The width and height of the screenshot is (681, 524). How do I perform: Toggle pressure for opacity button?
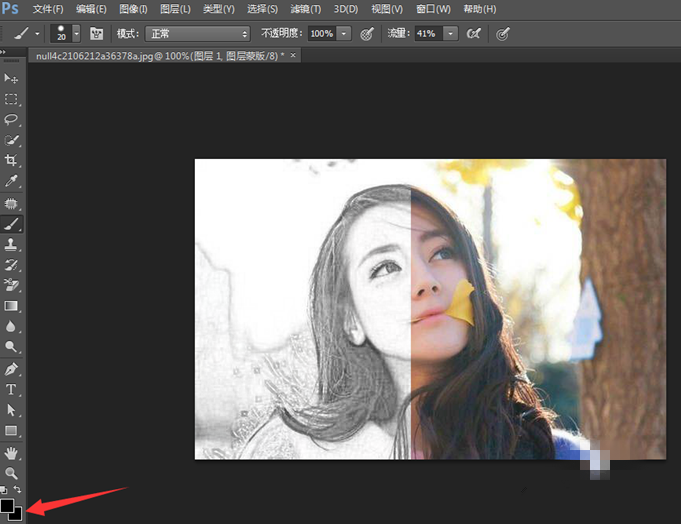coord(367,34)
